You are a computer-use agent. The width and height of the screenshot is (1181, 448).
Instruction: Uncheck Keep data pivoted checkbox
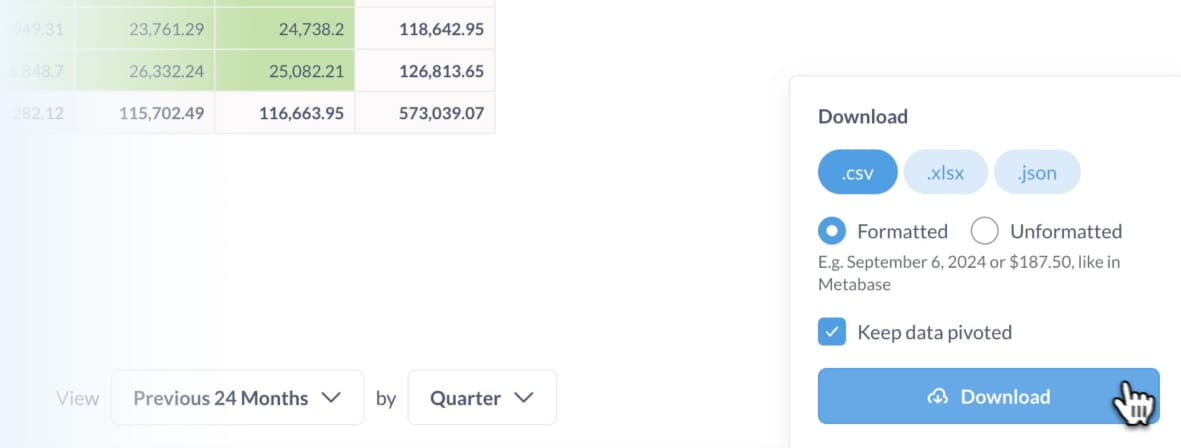point(832,332)
